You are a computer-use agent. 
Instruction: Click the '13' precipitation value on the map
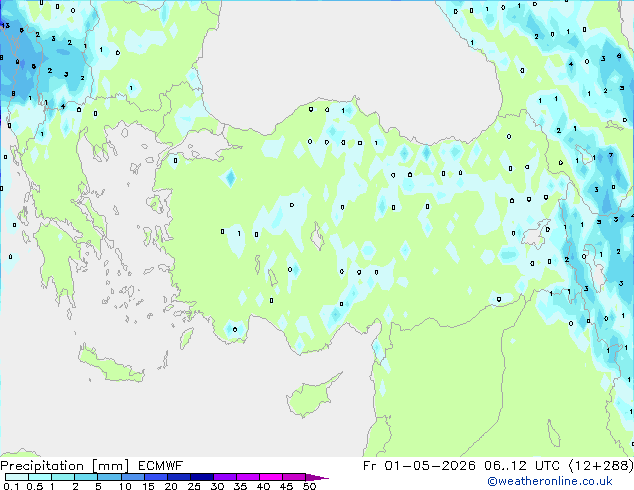pyautogui.click(x=5, y=25)
